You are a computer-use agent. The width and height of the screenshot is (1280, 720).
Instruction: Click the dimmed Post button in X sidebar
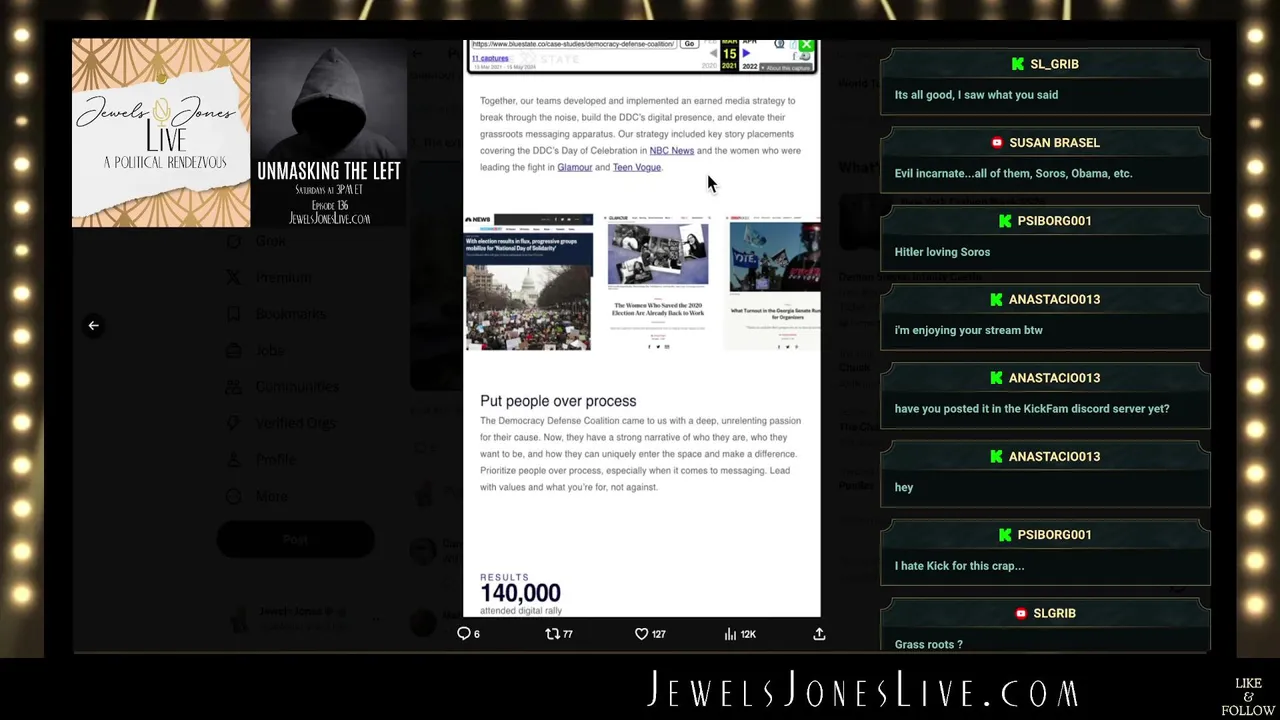(295, 540)
